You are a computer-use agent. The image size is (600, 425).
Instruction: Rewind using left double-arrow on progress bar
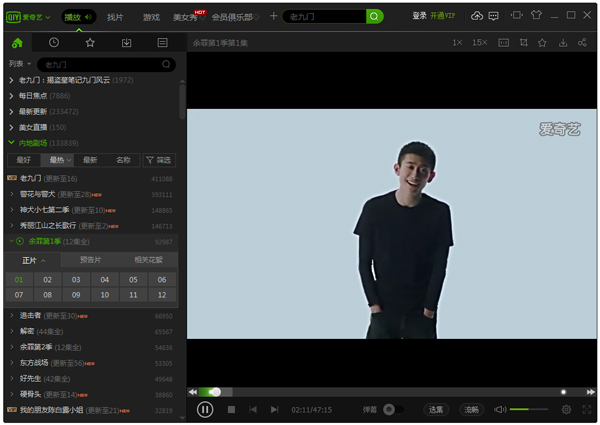point(193,392)
